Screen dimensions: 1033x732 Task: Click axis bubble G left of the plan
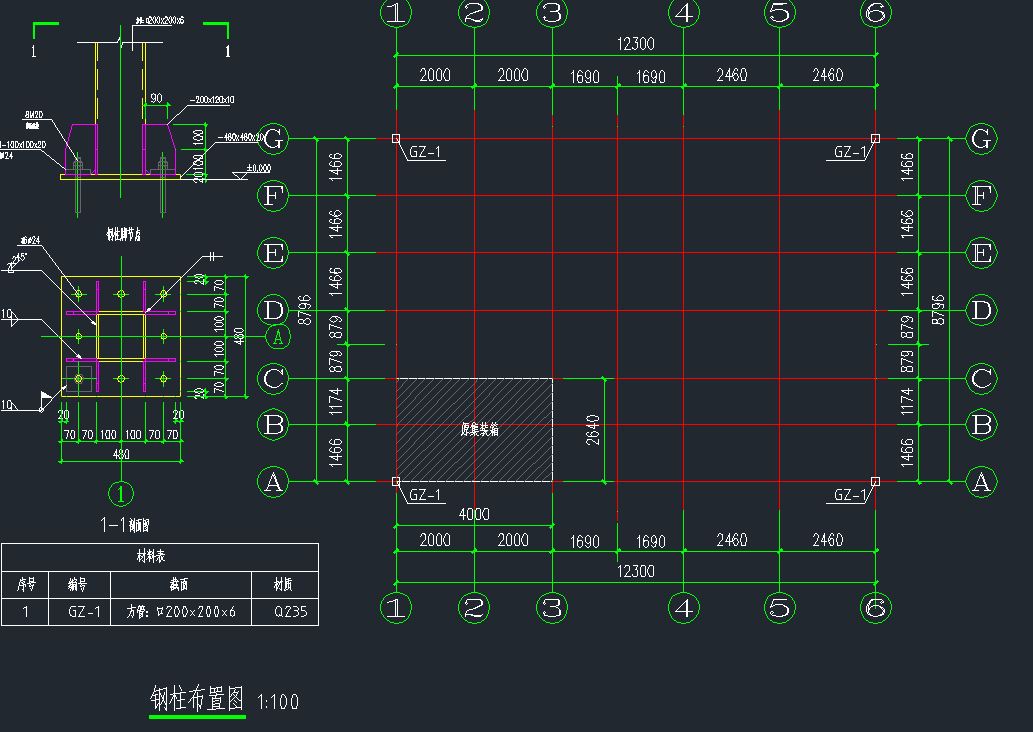pos(273,139)
